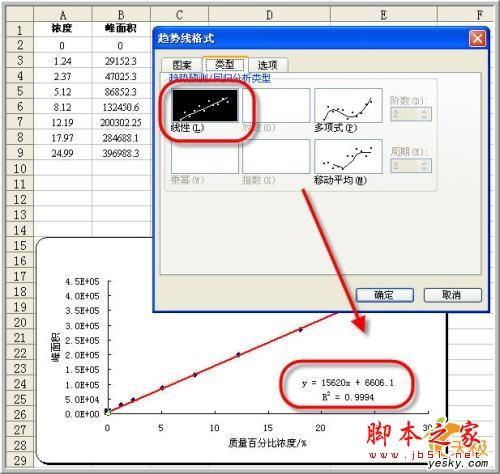Pick the 移动平均 (M) moving average type
This screenshot has width=500, height=474.
click(348, 156)
